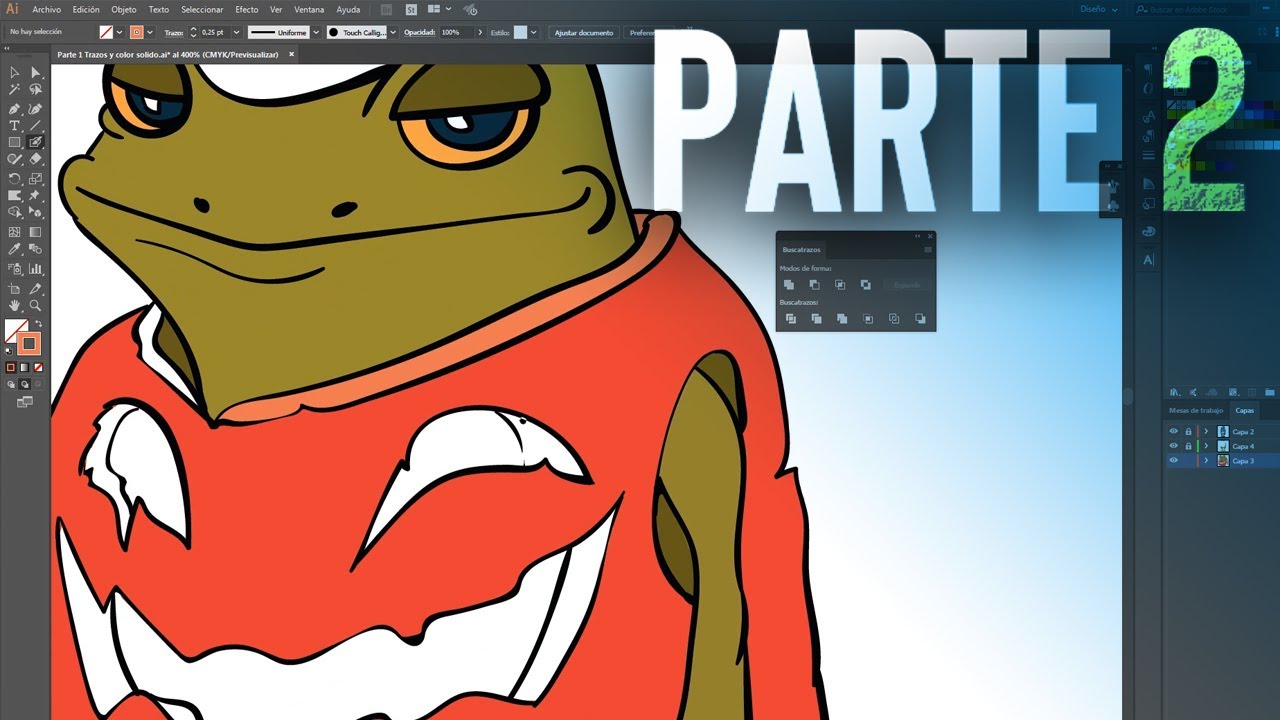Apply Intersect shape mode in Buscatrazos
This screenshot has height=720, width=1280.
pos(840,285)
